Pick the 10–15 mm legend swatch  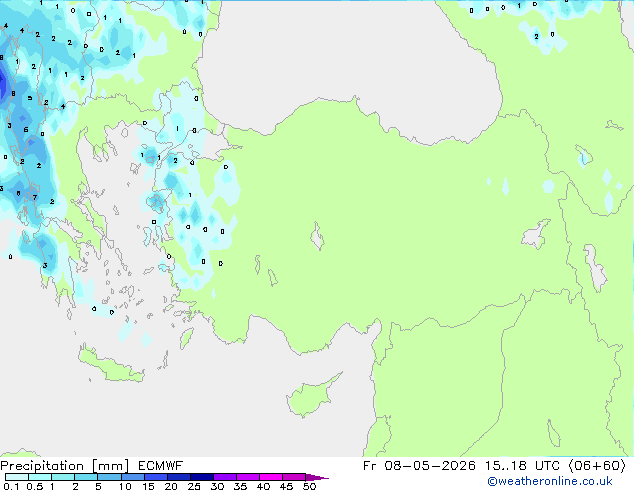pyautogui.click(x=132, y=477)
